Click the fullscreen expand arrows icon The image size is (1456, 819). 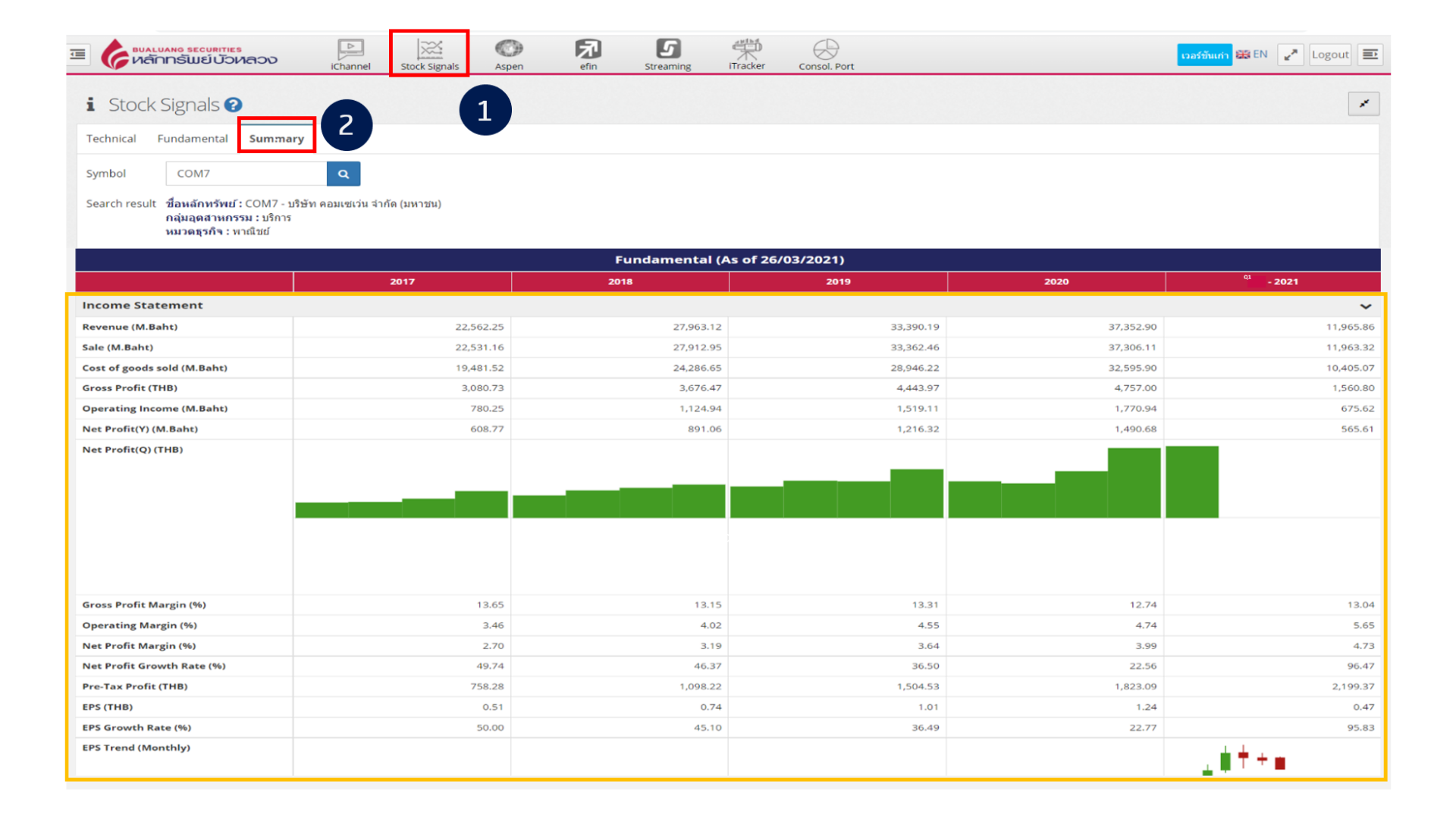1291,55
